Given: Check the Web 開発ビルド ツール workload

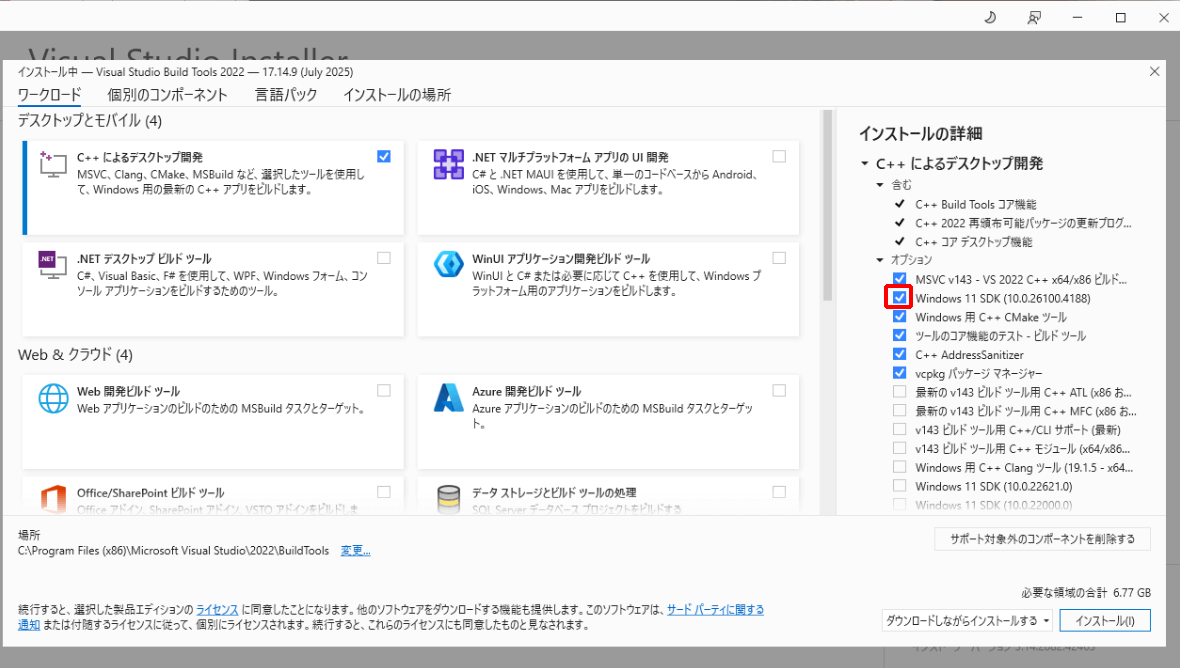Looking at the screenshot, I should point(384,390).
